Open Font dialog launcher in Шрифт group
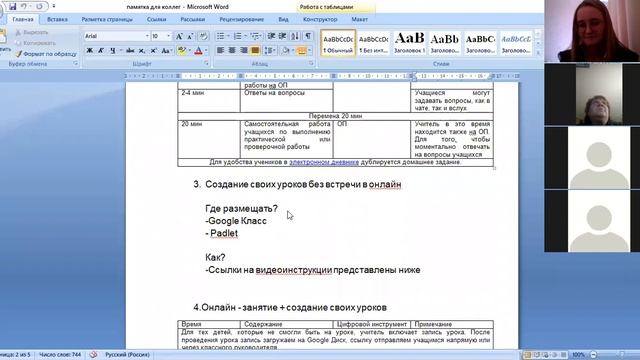The image size is (640, 360). 206,64
